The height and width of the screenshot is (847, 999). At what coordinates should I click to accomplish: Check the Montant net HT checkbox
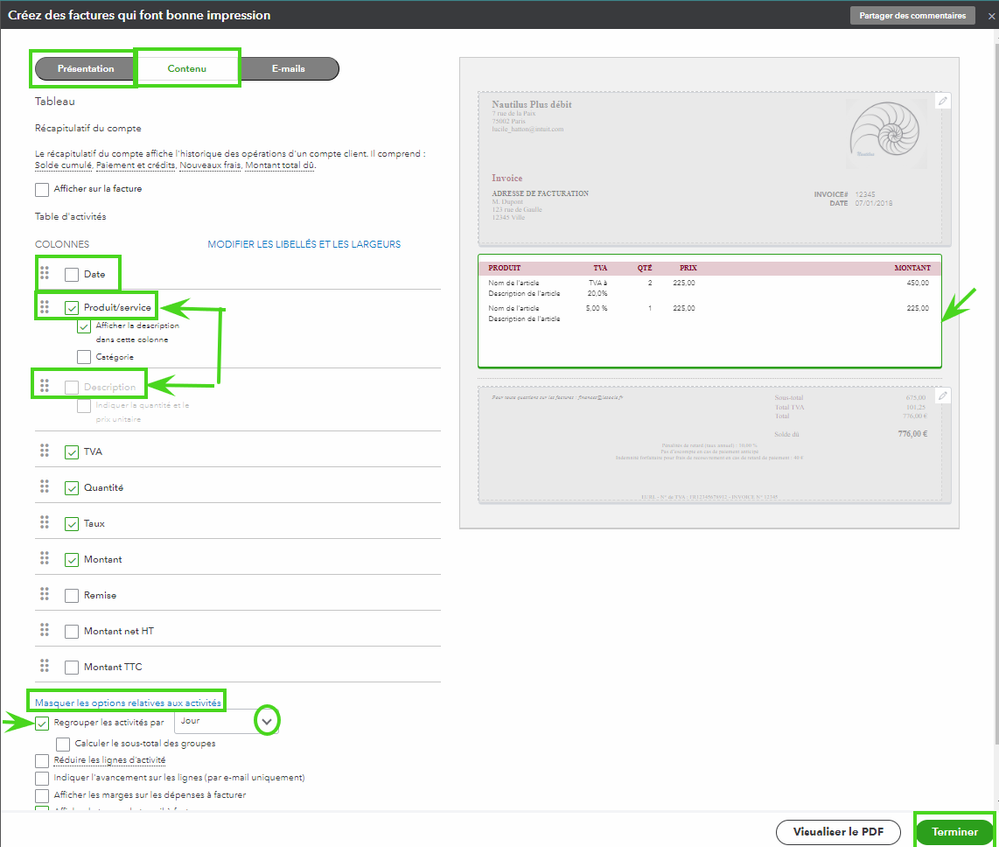tap(71, 631)
